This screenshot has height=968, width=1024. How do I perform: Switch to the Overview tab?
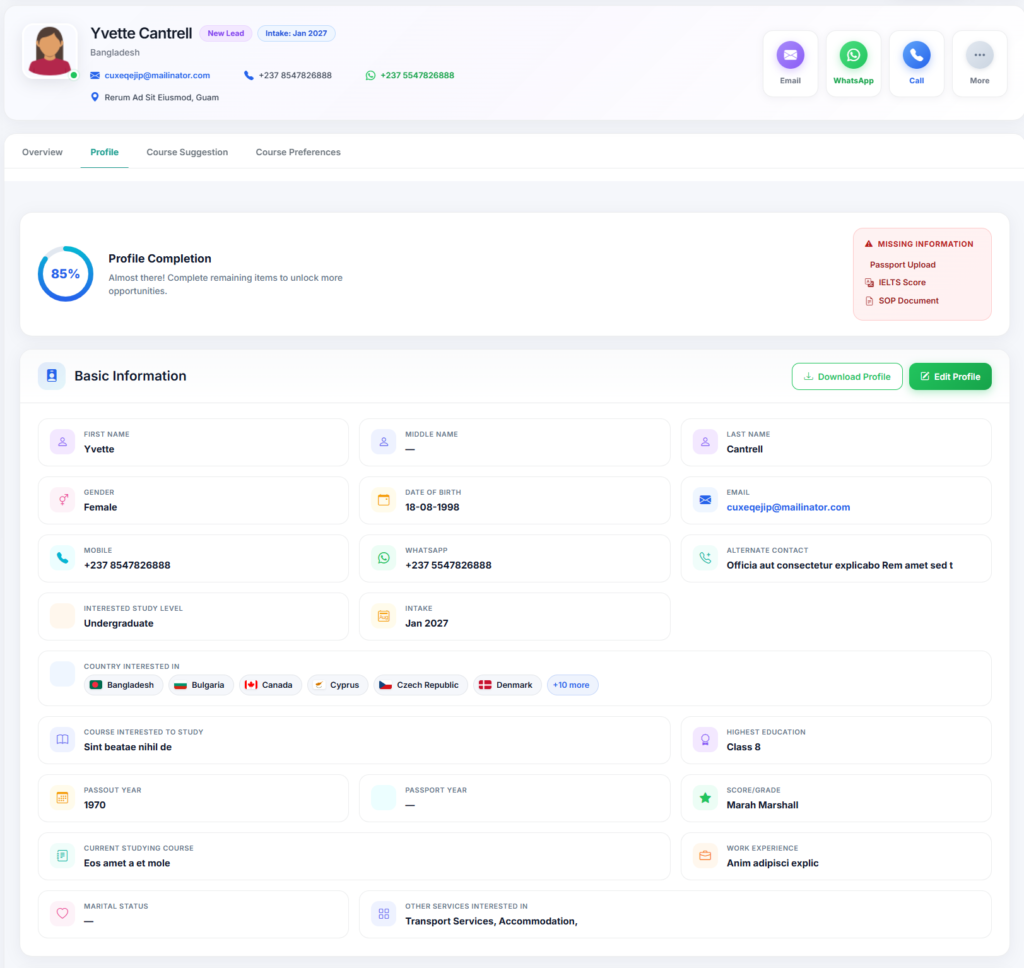(x=42, y=152)
